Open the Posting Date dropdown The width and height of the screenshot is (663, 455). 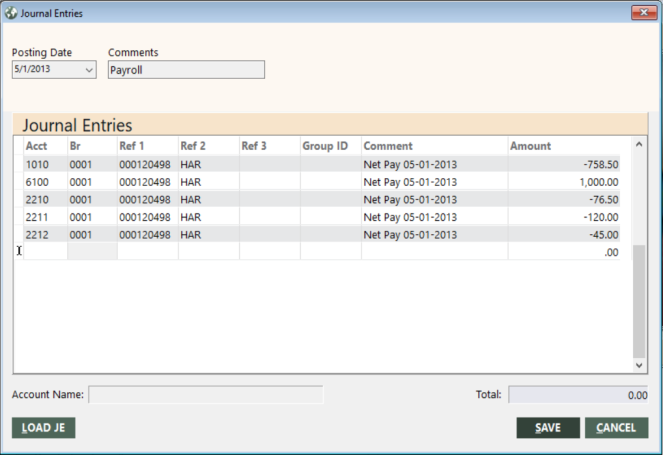(x=89, y=70)
